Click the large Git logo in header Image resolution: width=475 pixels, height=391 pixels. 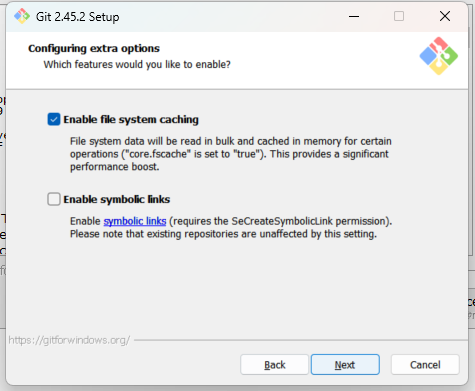click(438, 56)
